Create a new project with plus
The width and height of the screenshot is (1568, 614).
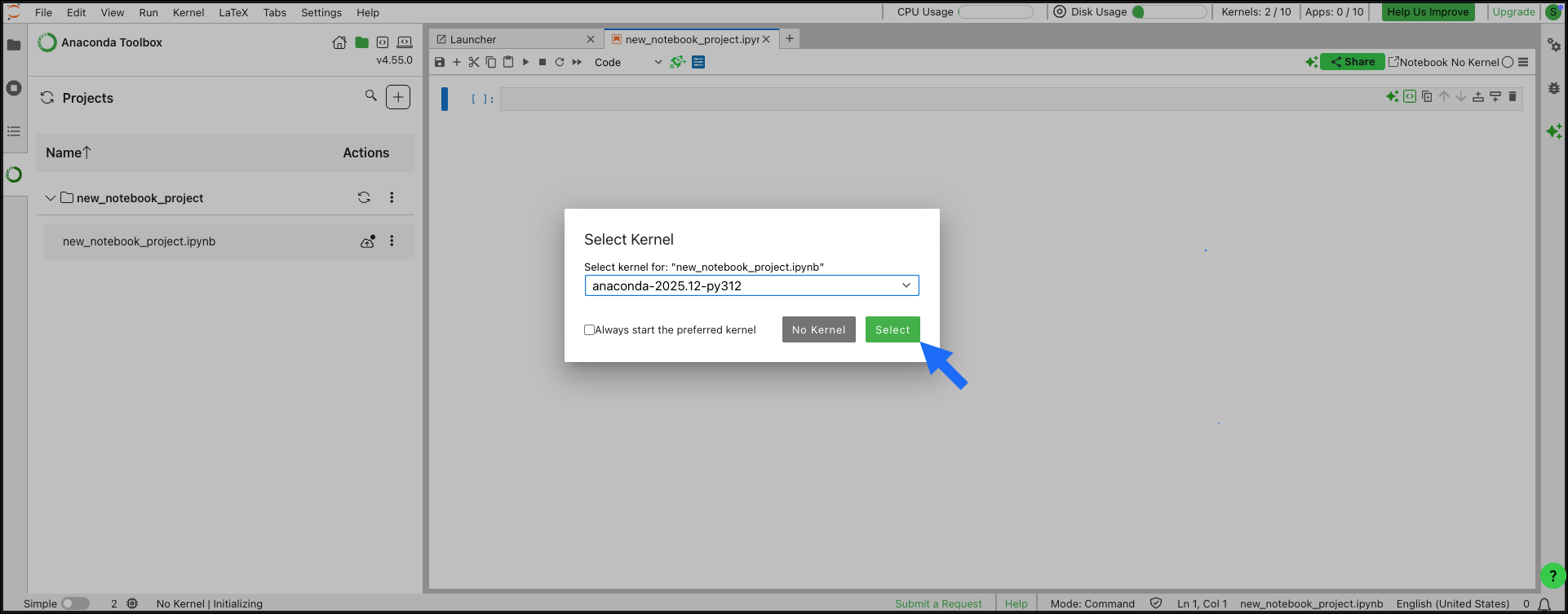coord(398,97)
